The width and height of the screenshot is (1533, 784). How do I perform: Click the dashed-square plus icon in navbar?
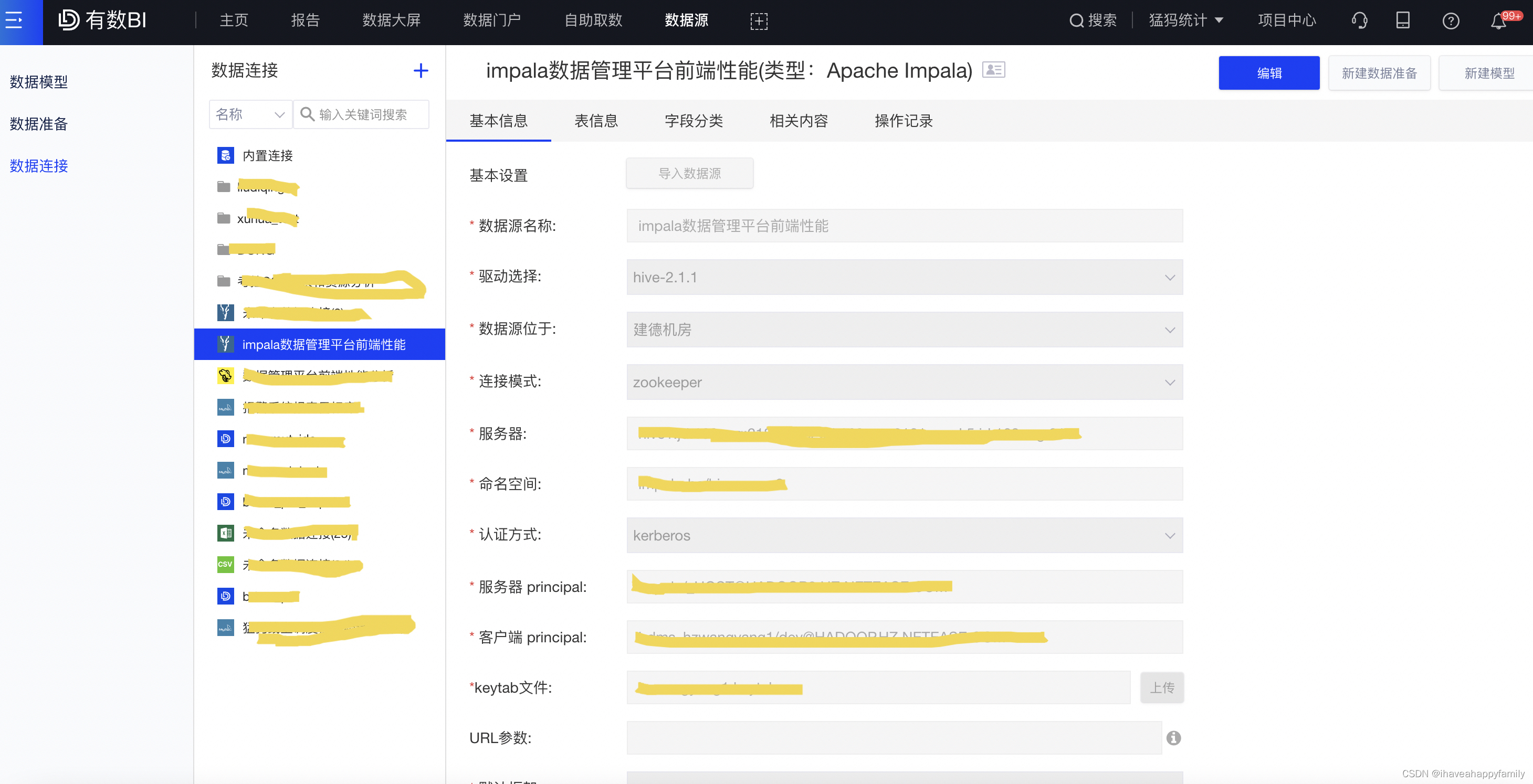click(x=759, y=22)
